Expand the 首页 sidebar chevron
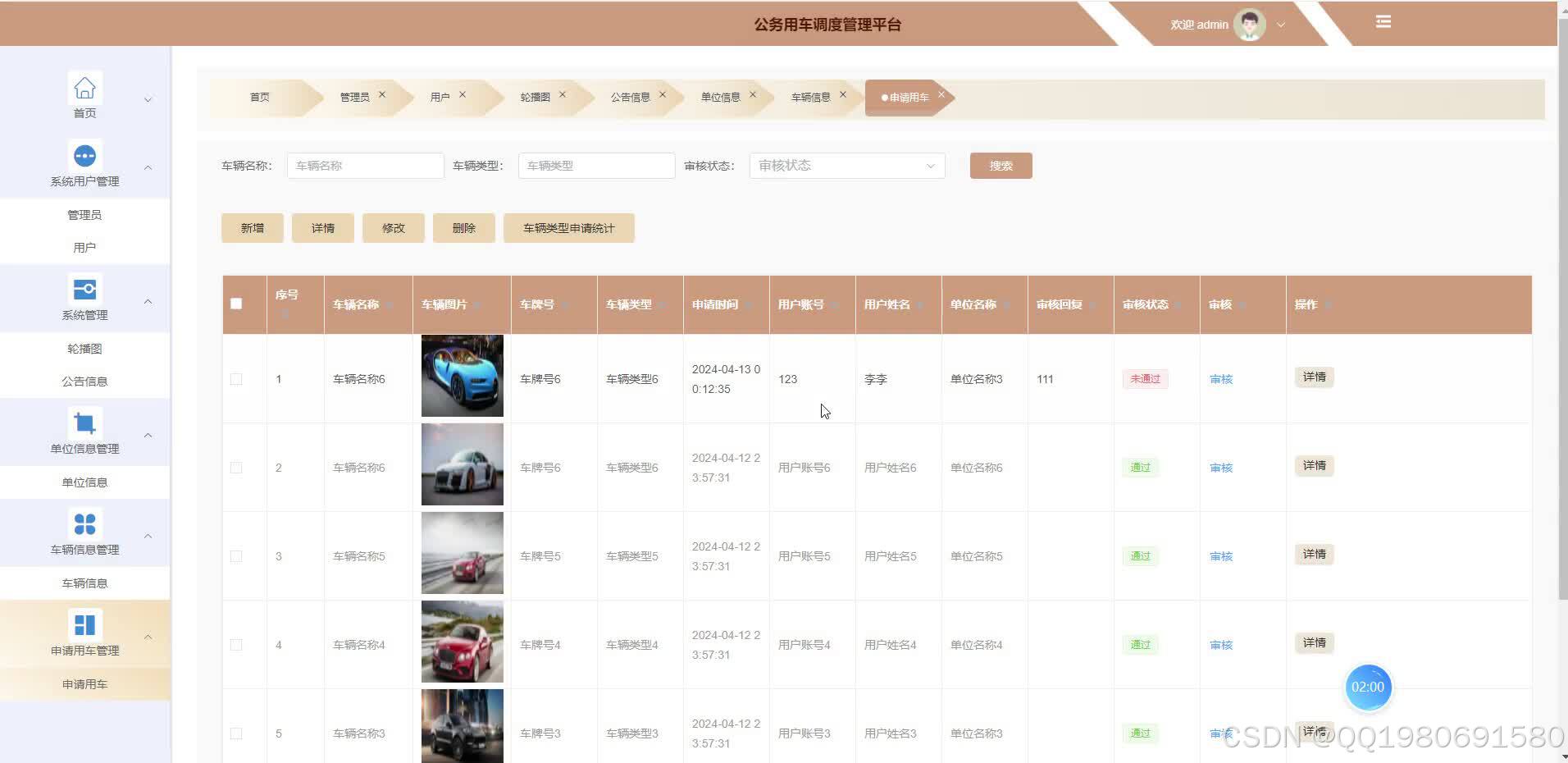1568x763 pixels. [148, 98]
